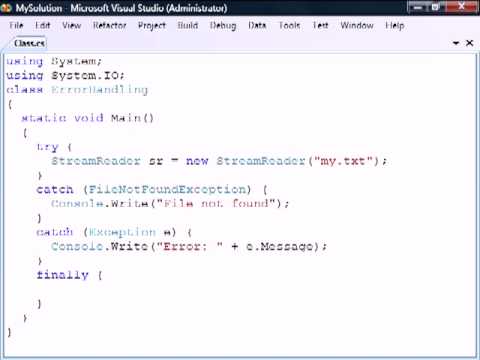Open the Window menu
Viewport: 480px width, 360px height.
click(357, 25)
